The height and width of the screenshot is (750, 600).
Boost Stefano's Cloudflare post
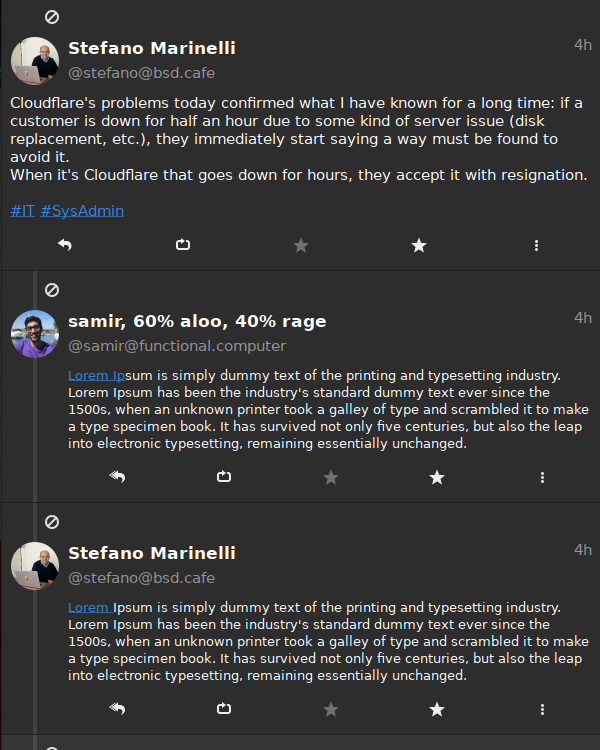[183, 245]
